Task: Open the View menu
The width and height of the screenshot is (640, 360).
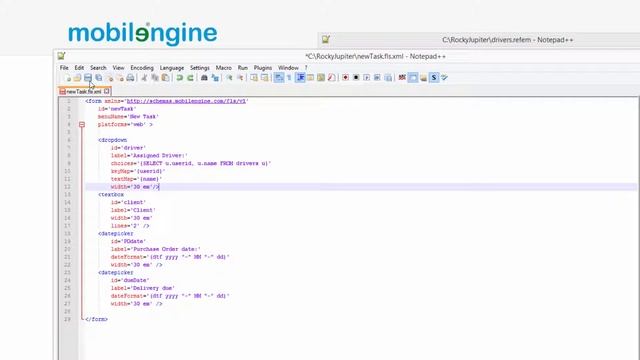Action: (x=118, y=68)
